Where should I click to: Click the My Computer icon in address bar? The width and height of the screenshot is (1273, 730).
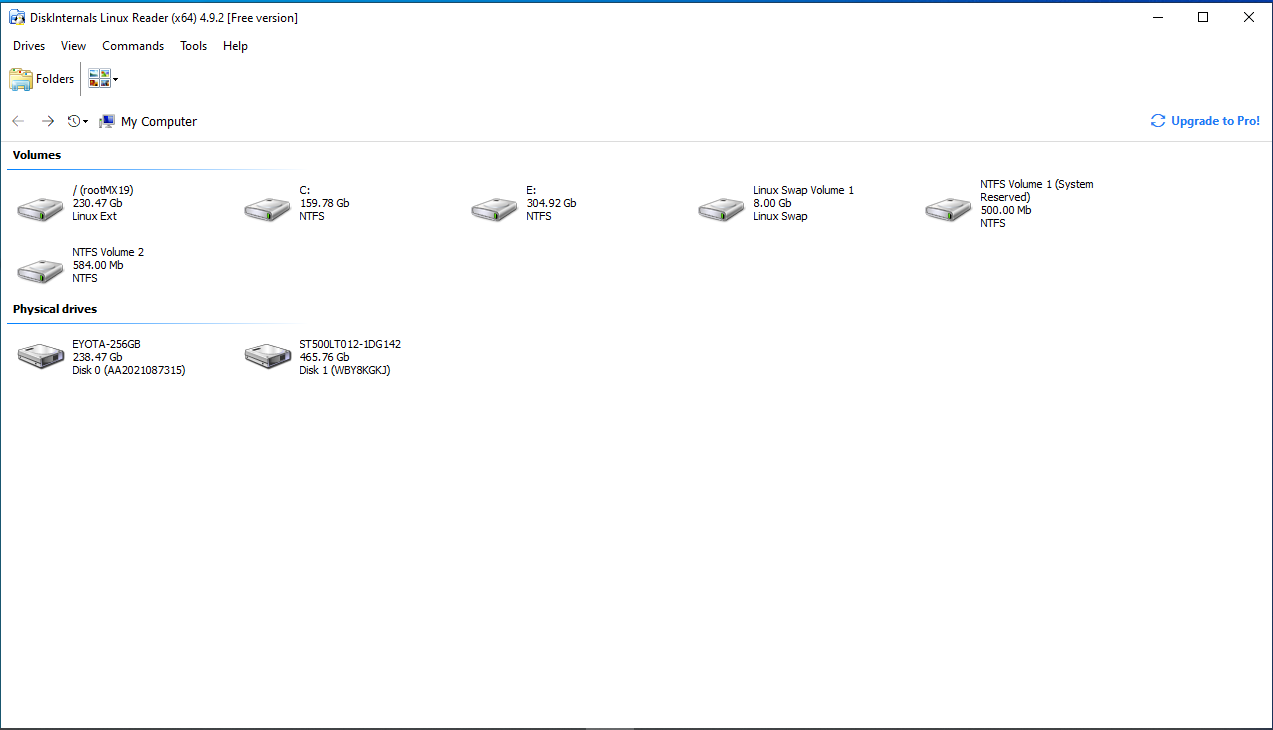point(107,121)
